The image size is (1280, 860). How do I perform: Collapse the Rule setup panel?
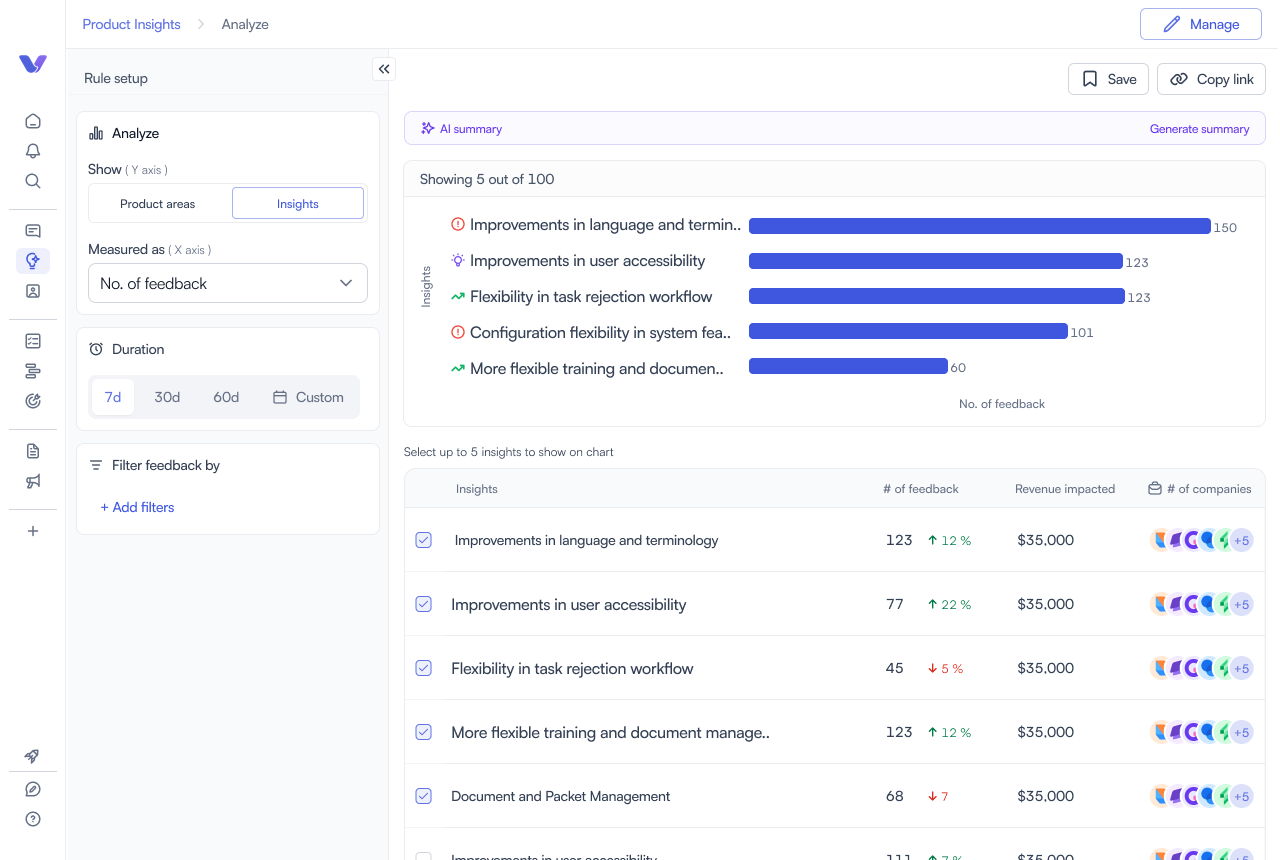coord(385,68)
